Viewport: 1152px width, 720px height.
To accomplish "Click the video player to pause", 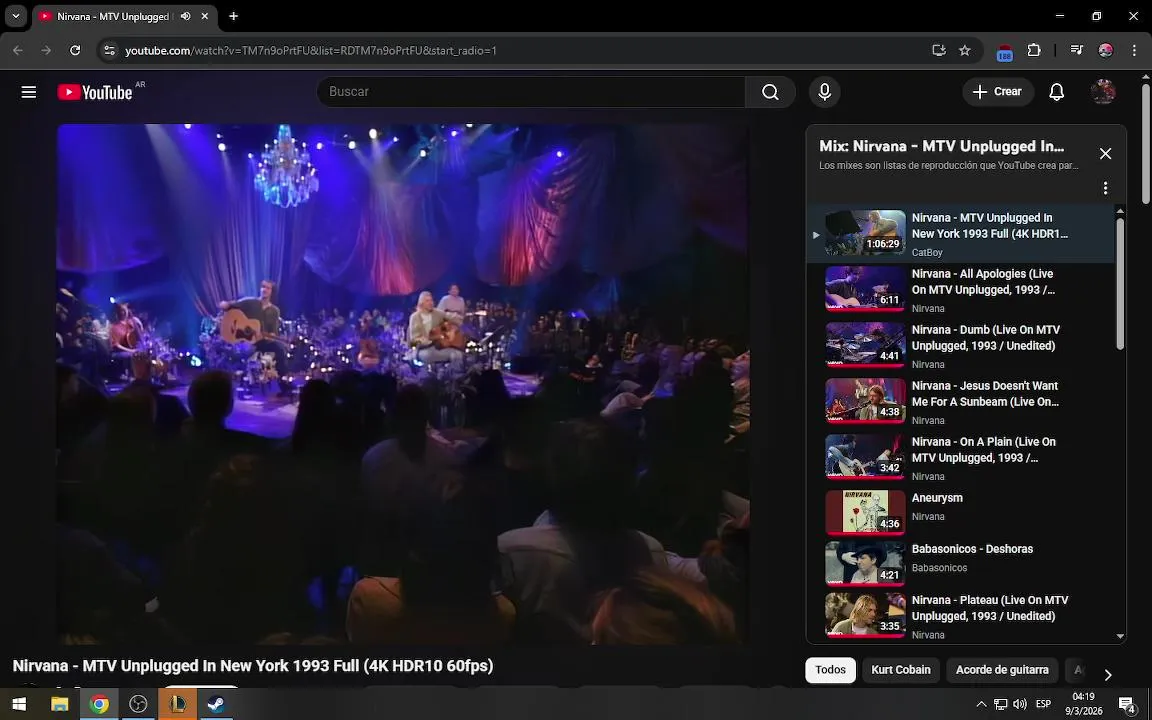I will (403, 384).
